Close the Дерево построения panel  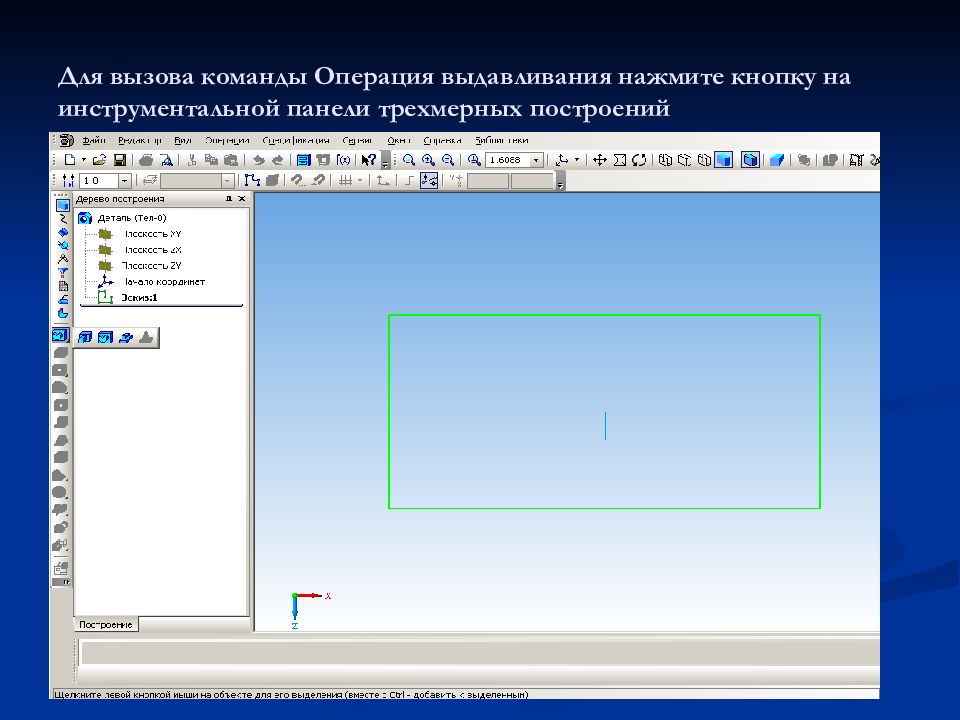(242, 198)
